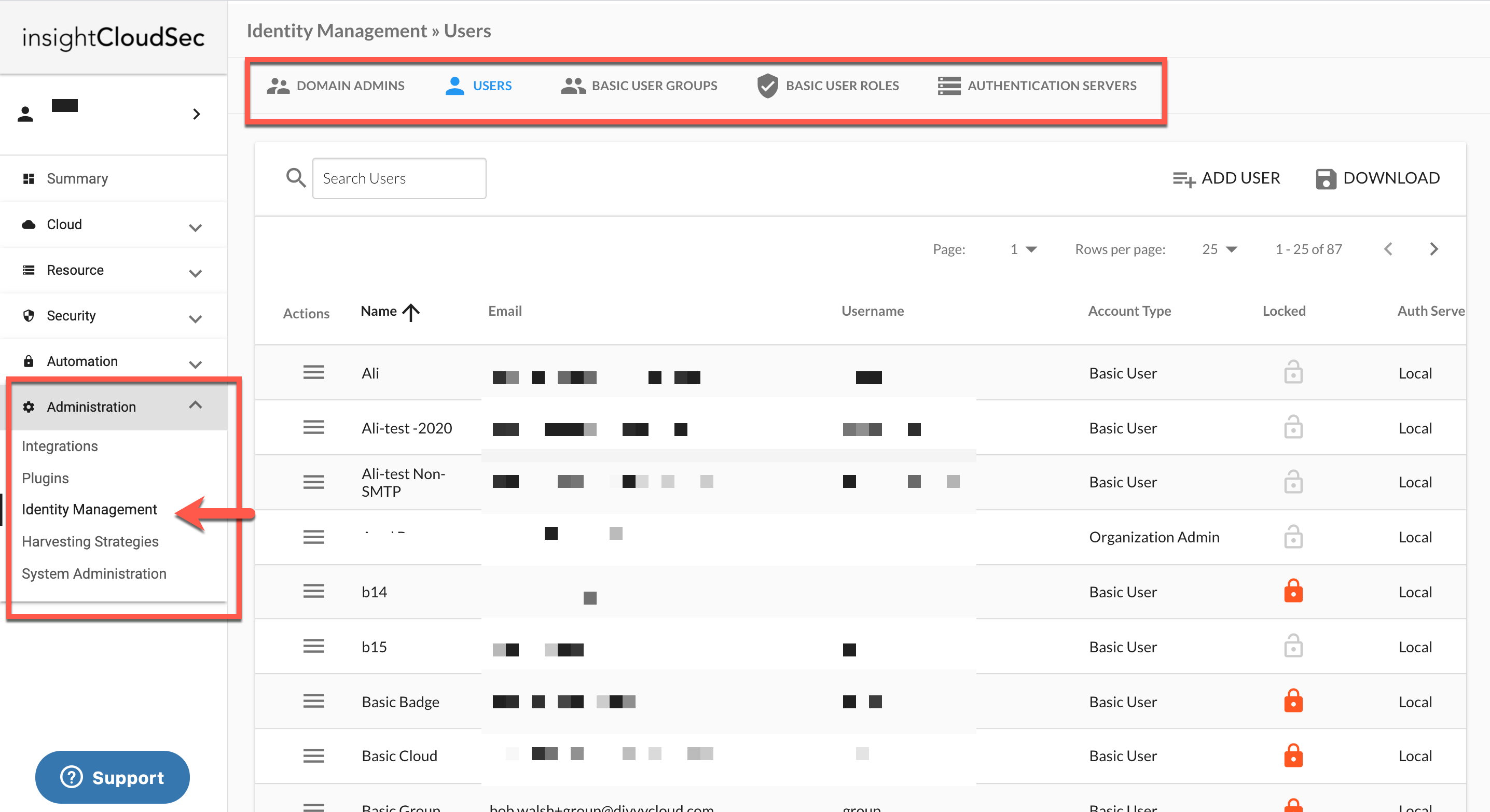
Task: Sort by the Email column header
Action: (x=504, y=311)
